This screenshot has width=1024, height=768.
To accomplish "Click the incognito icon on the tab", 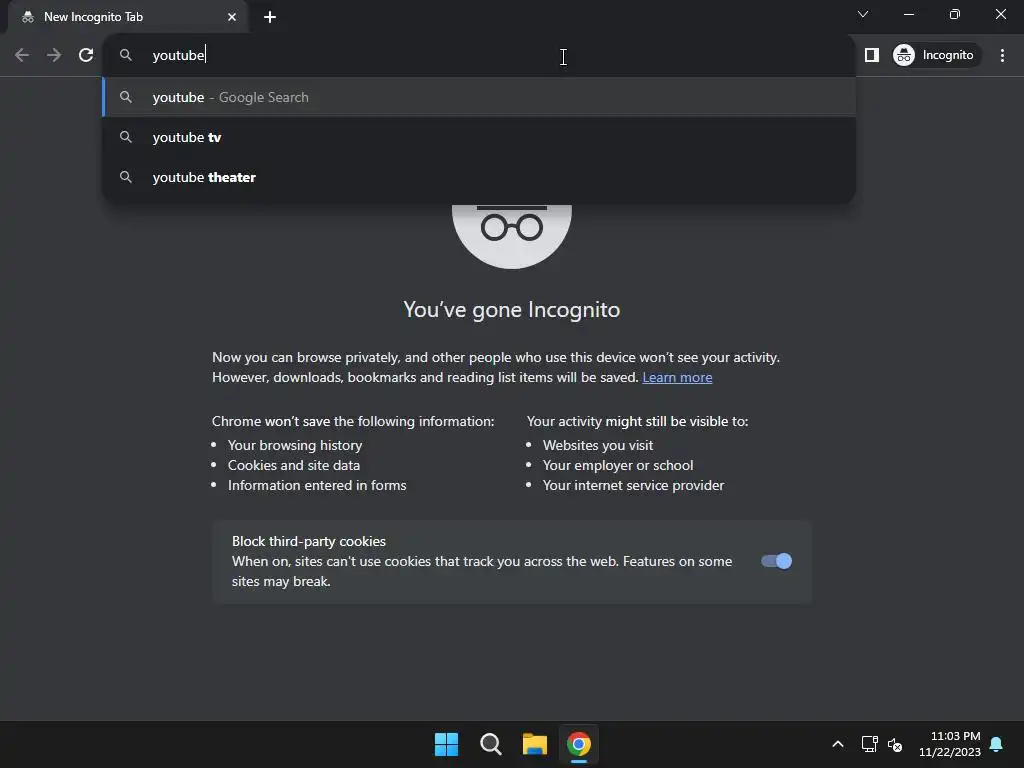I will coord(27,17).
